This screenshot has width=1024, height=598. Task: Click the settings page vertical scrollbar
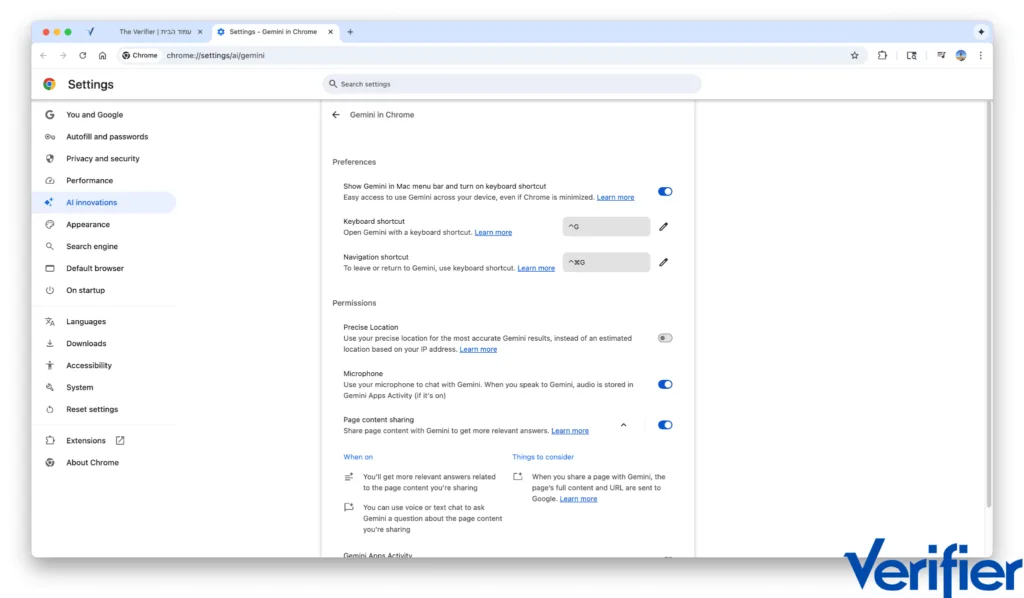click(989, 304)
